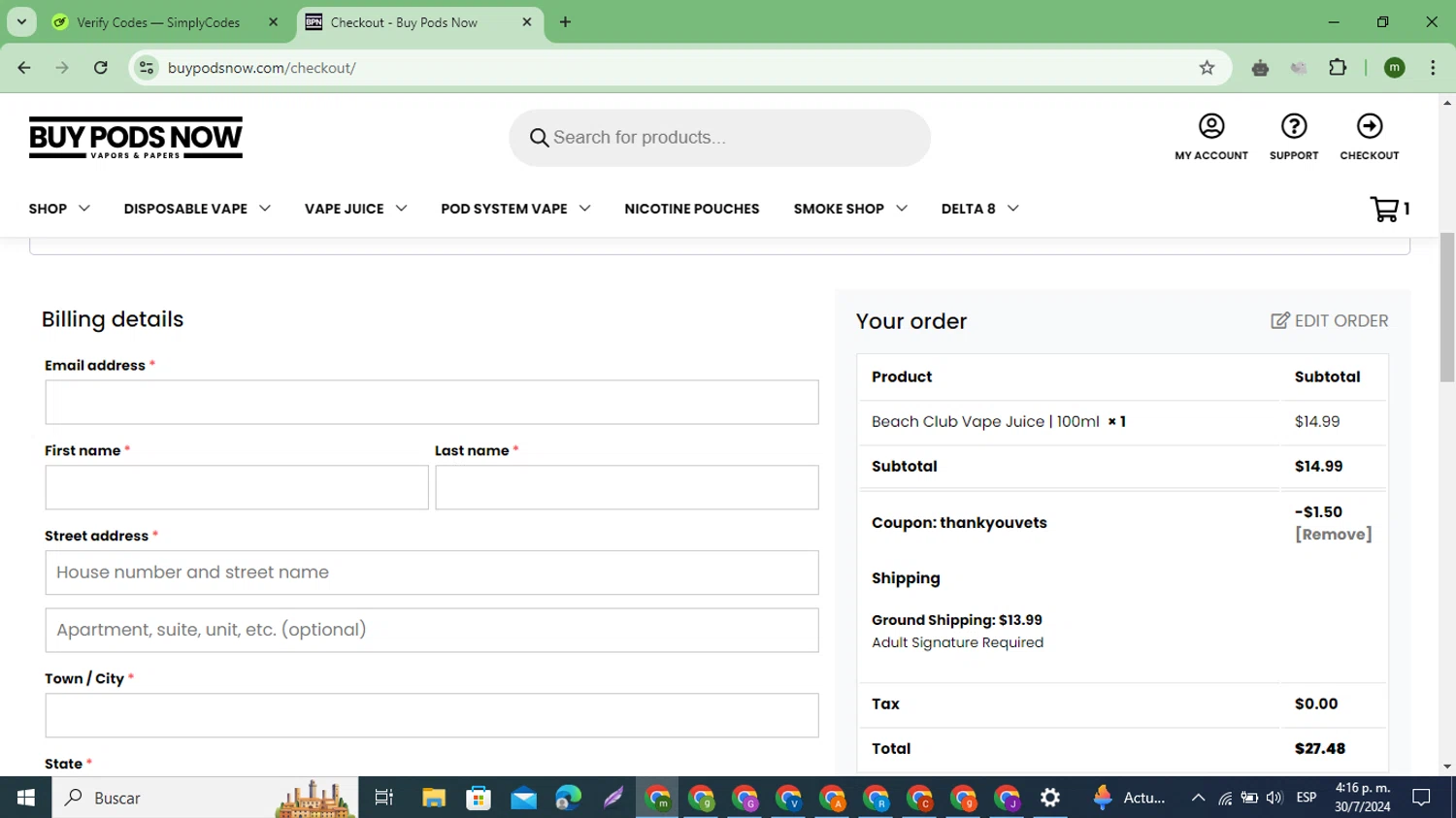Image resolution: width=1456 pixels, height=818 pixels.
Task: Click the browser address bar URL
Action: [261, 68]
